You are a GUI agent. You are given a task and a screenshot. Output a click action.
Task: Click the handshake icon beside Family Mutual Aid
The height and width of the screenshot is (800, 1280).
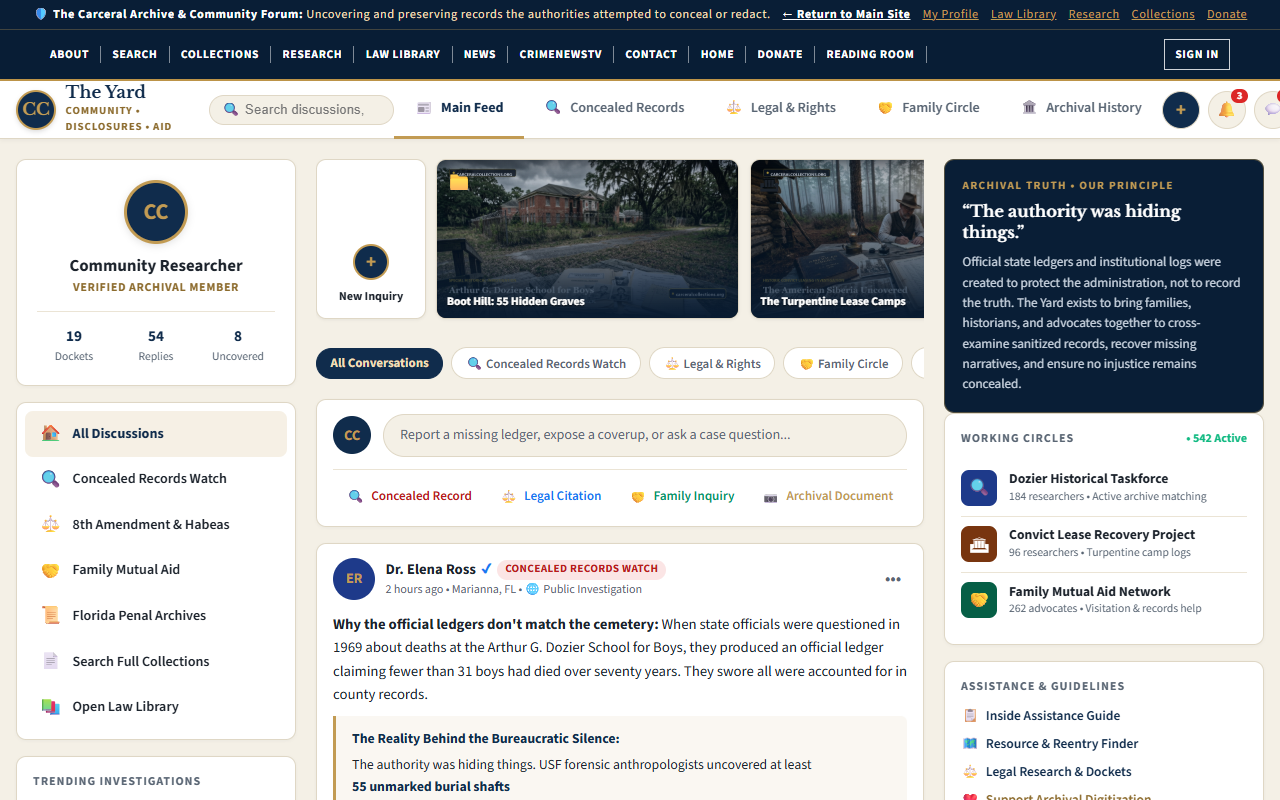(50, 570)
